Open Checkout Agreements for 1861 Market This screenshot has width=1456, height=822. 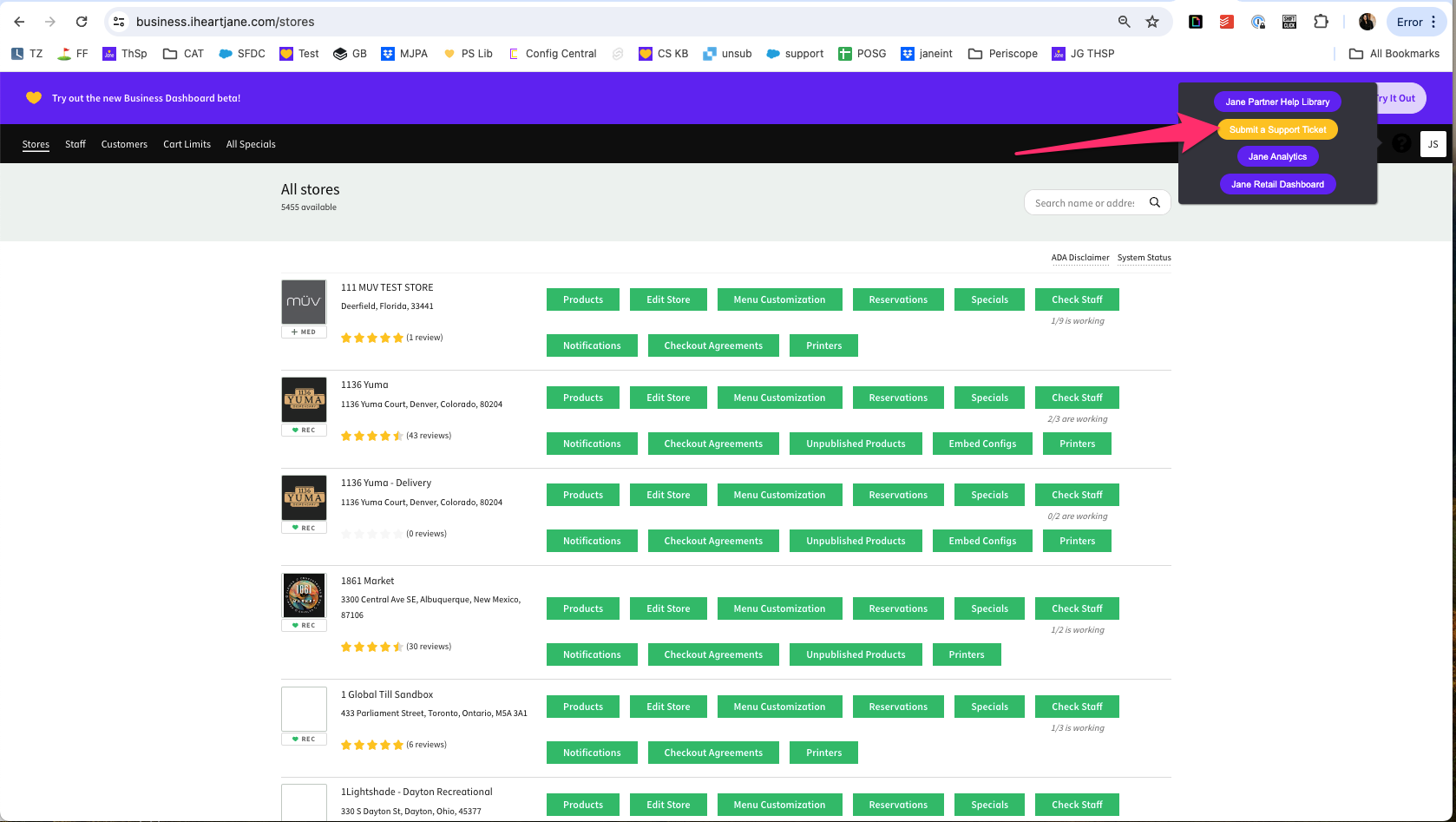713,654
